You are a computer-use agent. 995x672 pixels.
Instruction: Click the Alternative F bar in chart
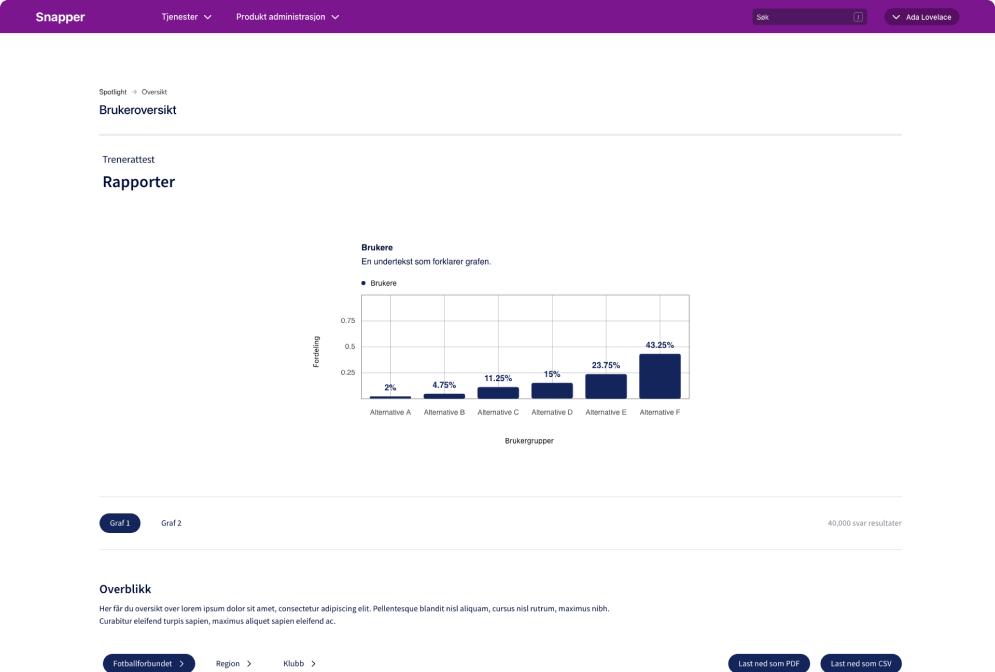tap(659, 376)
